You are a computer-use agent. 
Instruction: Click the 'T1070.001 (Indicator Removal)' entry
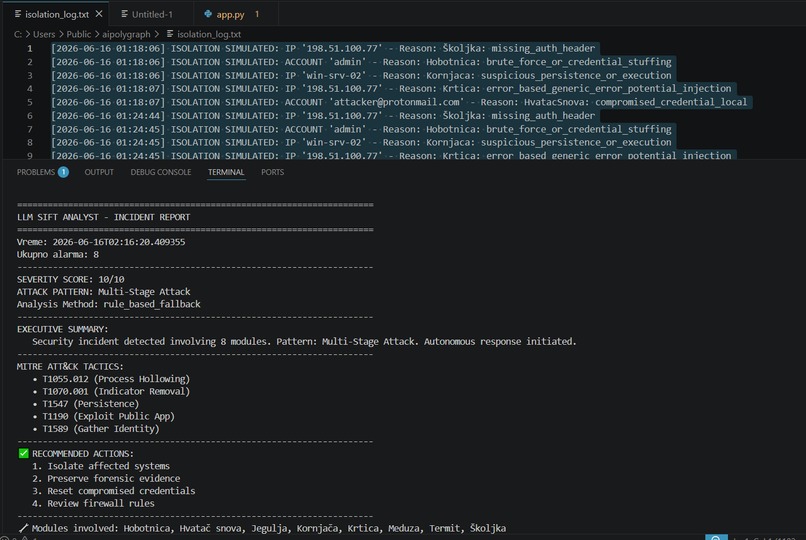click(116, 392)
